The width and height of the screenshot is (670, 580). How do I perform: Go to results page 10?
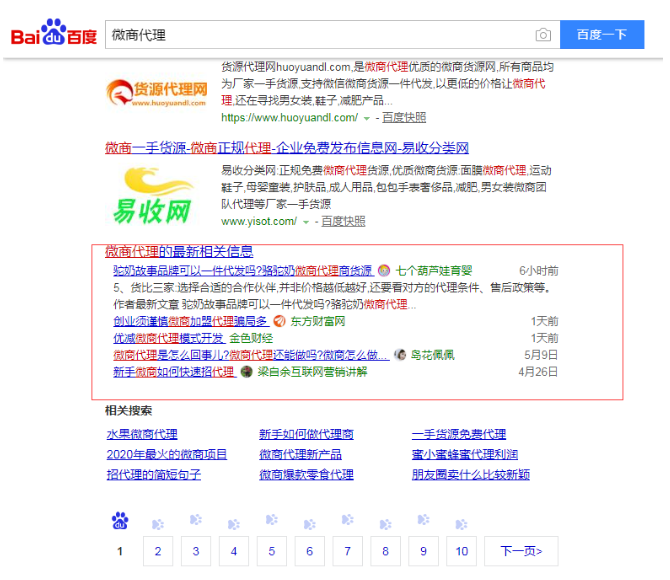(461, 551)
